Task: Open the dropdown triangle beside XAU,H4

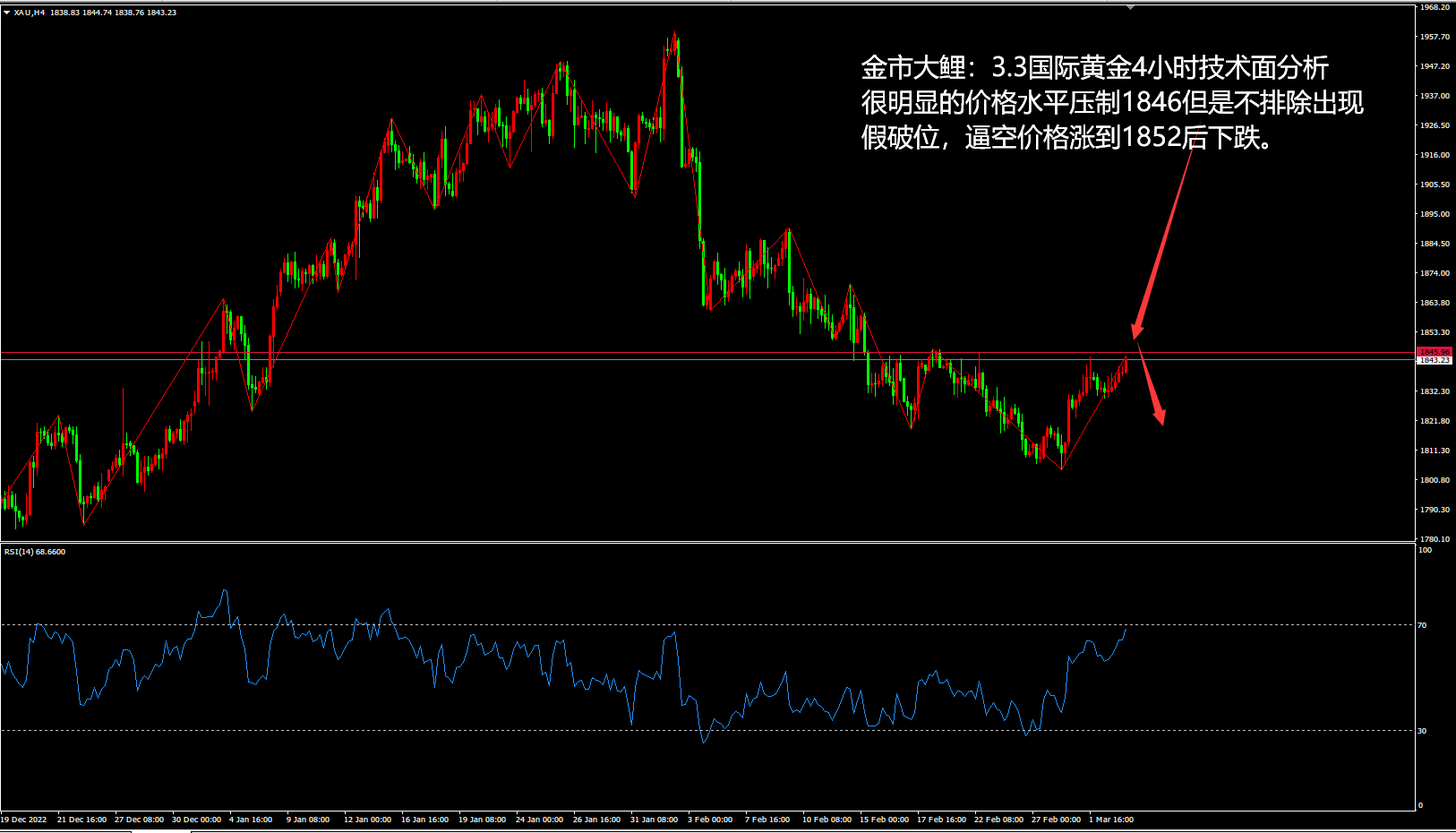Action: click(7, 13)
